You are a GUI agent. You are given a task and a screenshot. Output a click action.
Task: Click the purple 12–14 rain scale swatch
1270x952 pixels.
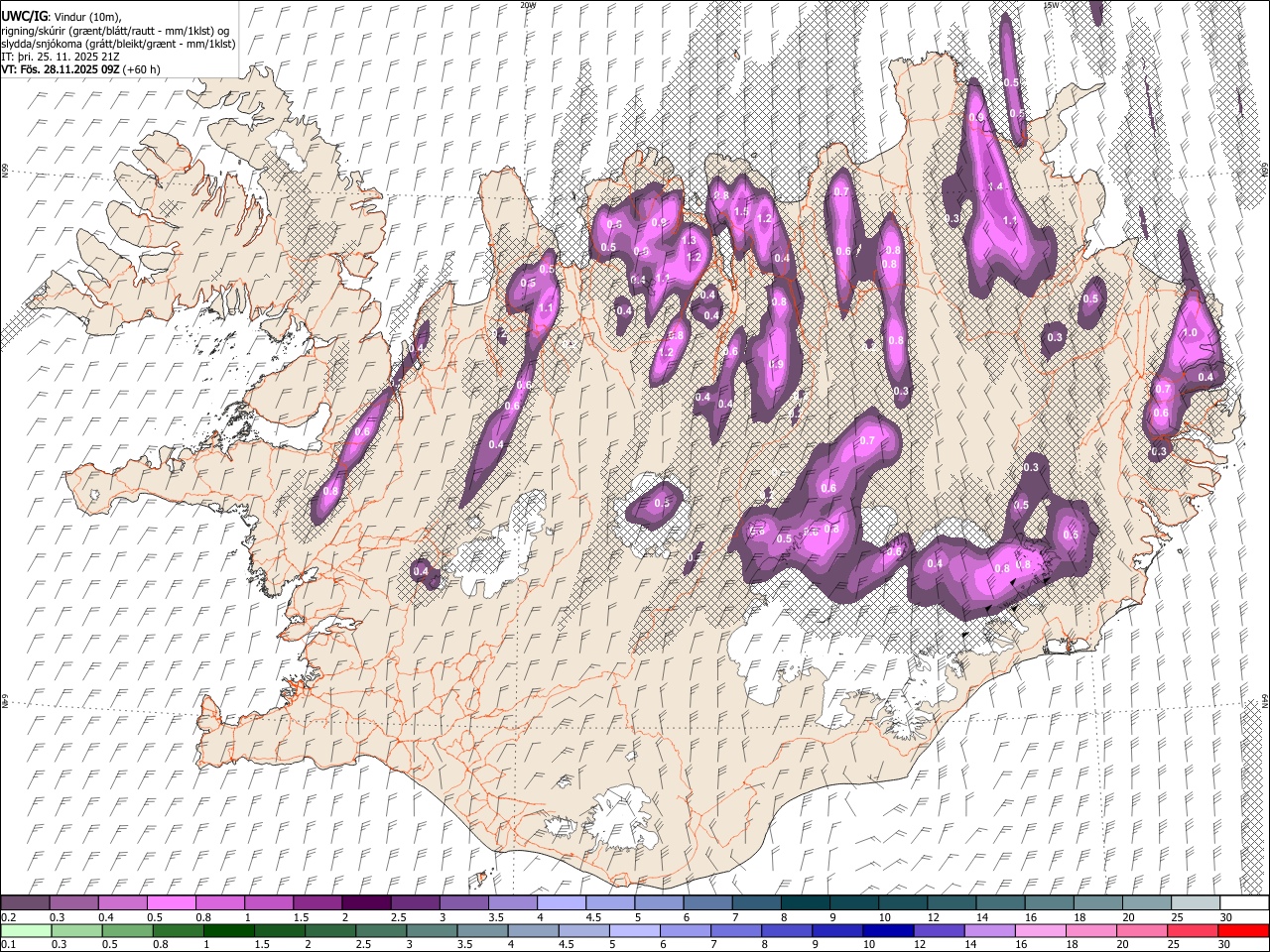coord(939,930)
